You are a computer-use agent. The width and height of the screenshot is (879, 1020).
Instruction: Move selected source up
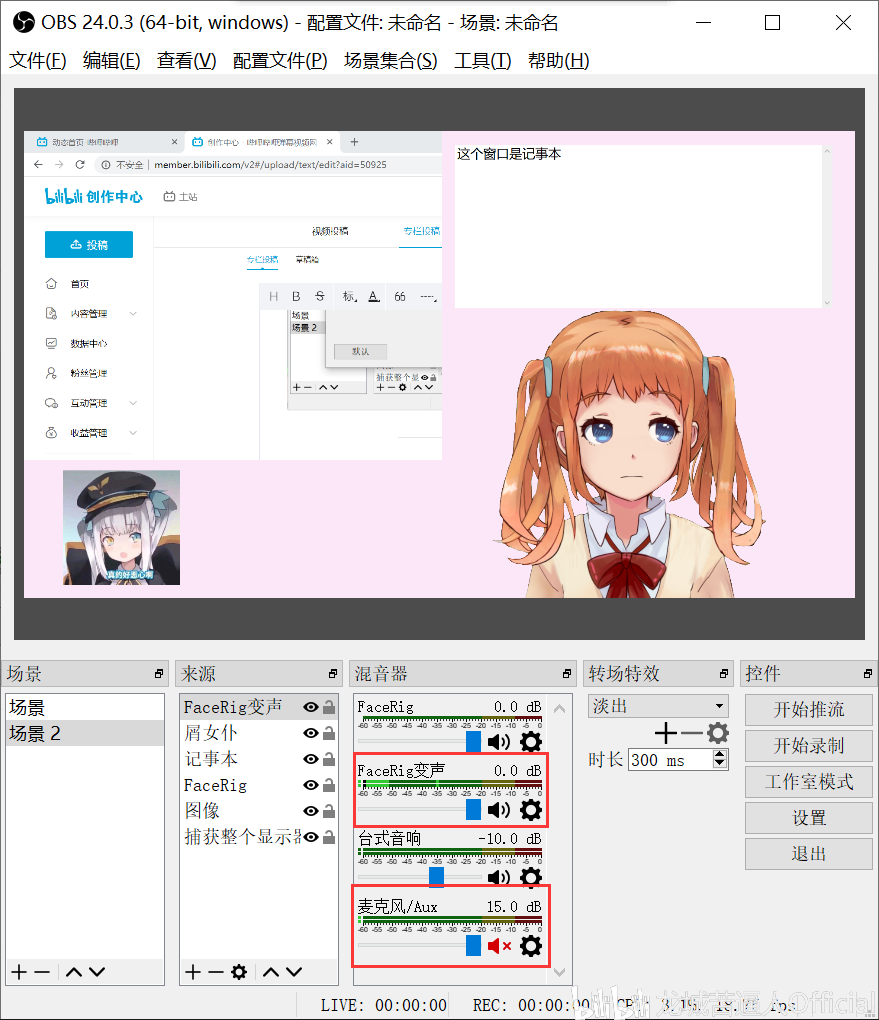point(271,972)
